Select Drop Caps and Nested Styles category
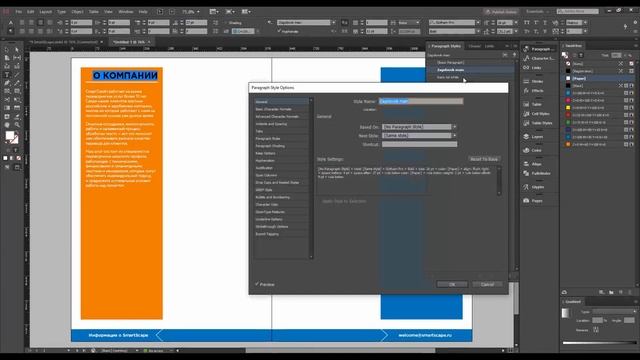This screenshot has height=360, width=640. pyautogui.click(x=281, y=183)
